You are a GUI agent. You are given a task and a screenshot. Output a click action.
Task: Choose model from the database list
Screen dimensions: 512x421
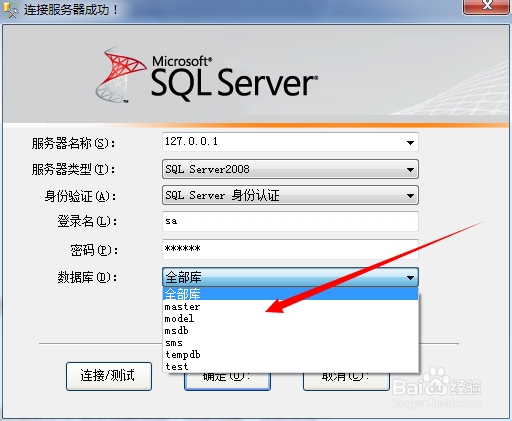click(x=291, y=318)
